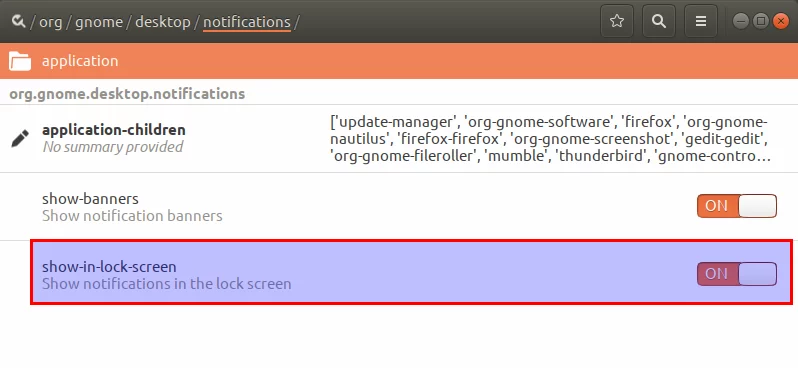Maximize the dconf editor window
The height and width of the screenshot is (368, 798).
click(x=760, y=21)
